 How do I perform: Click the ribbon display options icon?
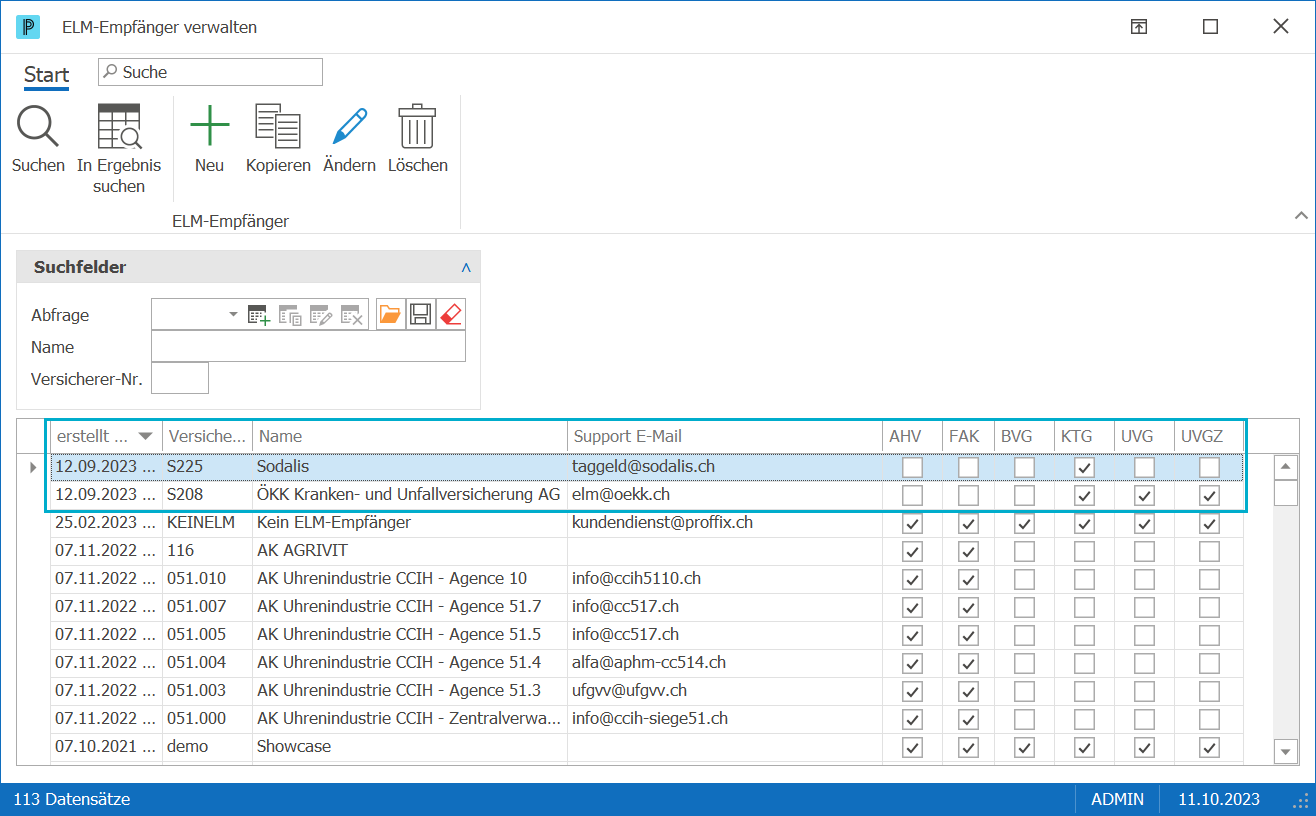click(1139, 27)
